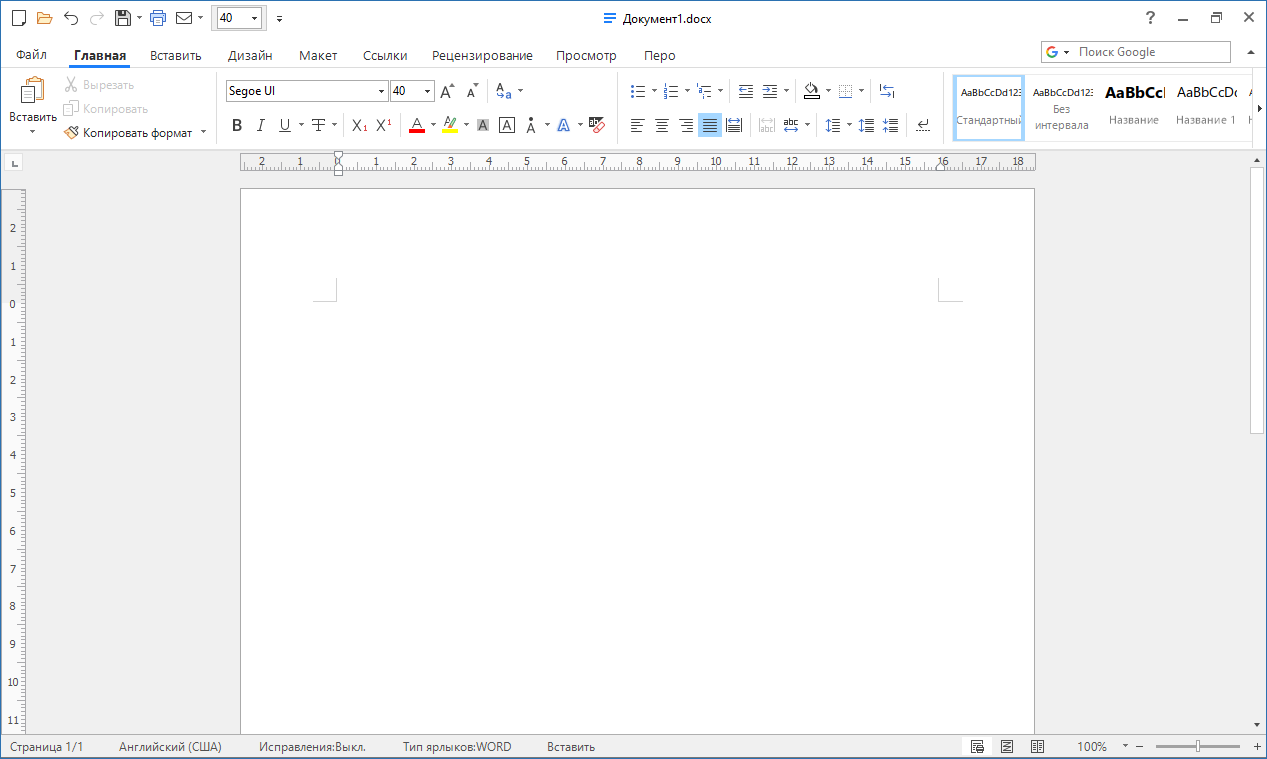The image size is (1267, 759).
Task: Open the Segoe UI font name dropdown
Action: tap(382, 91)
